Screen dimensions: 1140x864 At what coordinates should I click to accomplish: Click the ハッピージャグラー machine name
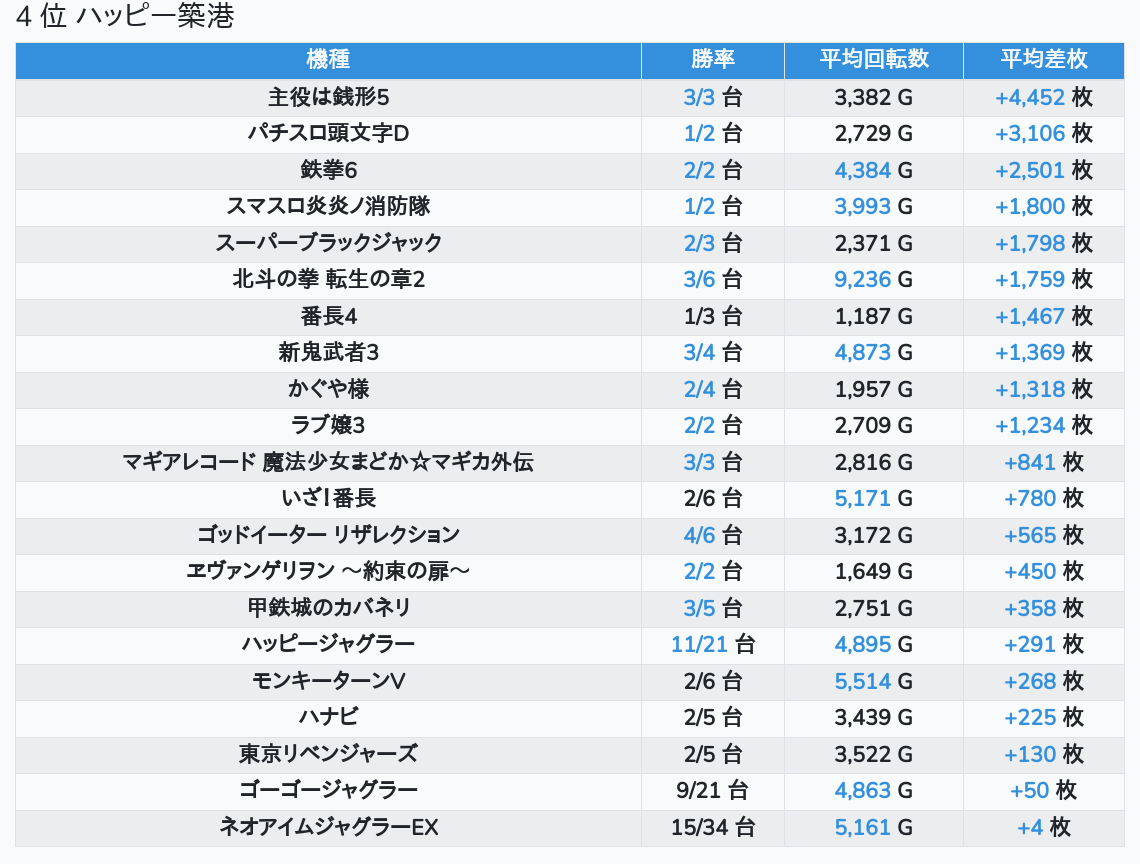pos(328,644)
